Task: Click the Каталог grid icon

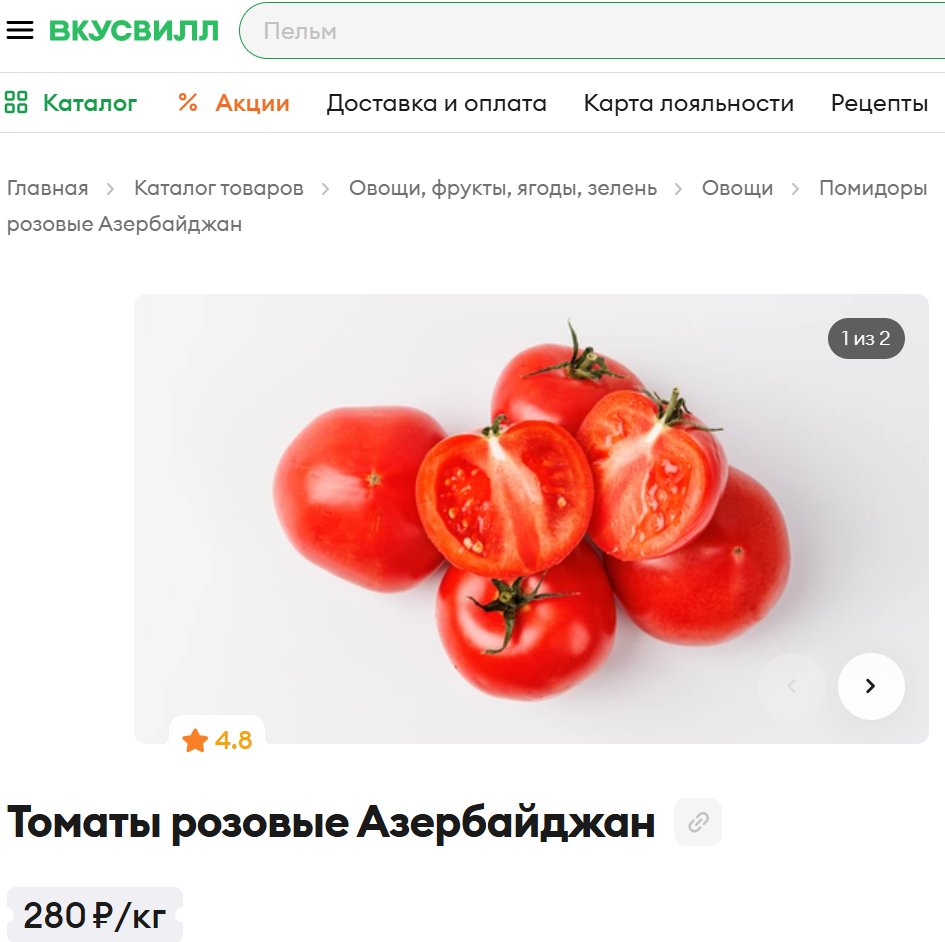Action: click(x=16, y=102)
